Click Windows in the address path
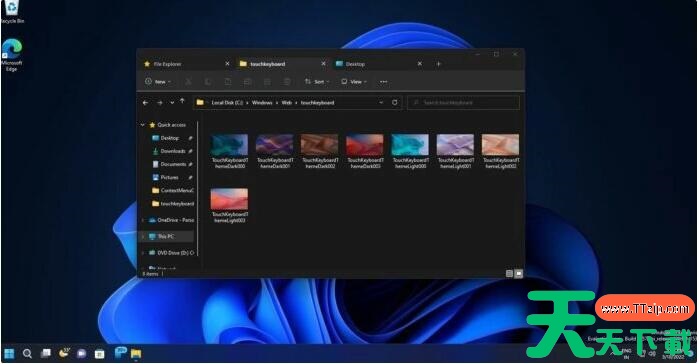The width and height of the screenshot is (699, 364). pos(262,102)
